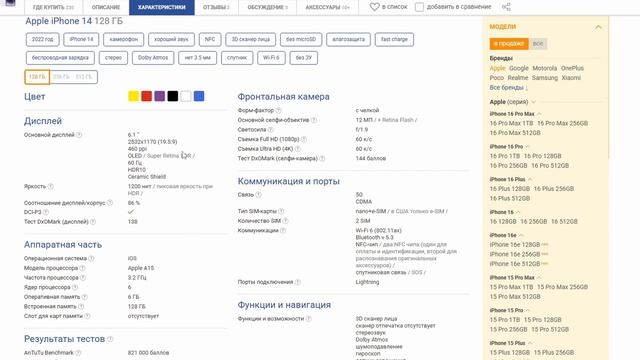Open help icon next to Съемка Ultra HD (4K)
The height and width of the screenshot is (360, 640).
tap(298, 149)
